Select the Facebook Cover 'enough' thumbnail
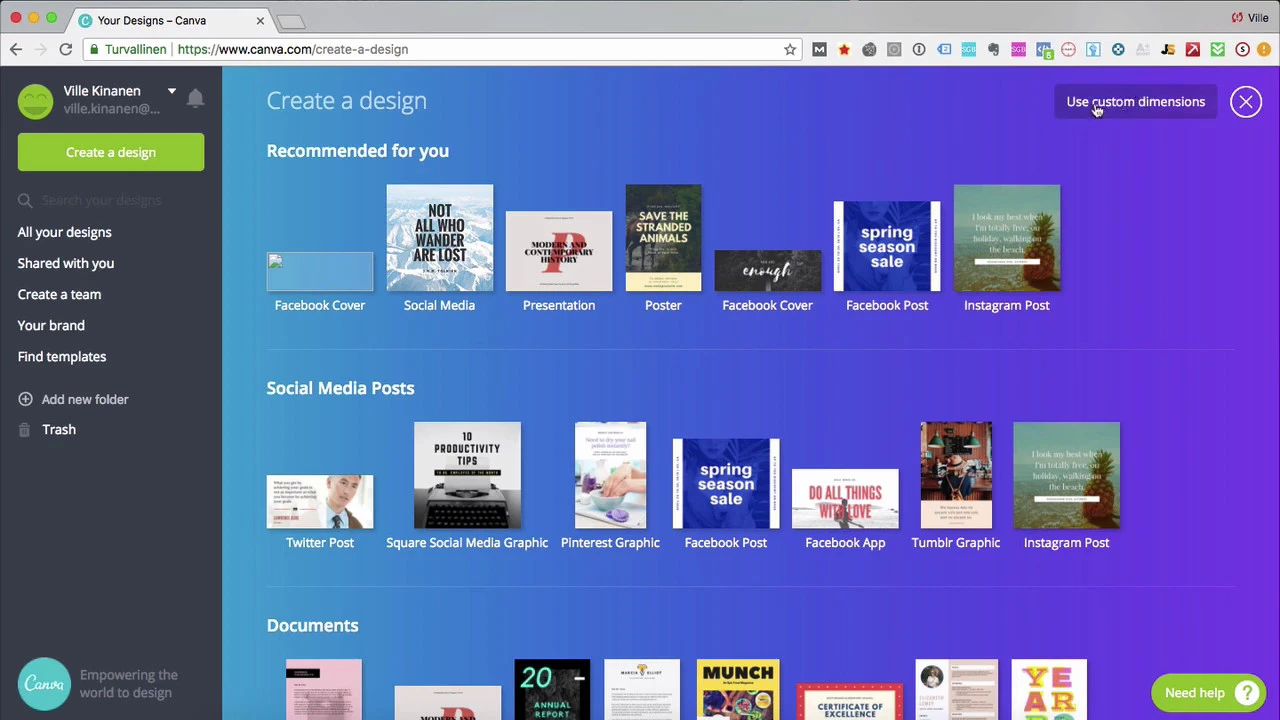Screen dimensions: 1280x720 coord(768,271)
